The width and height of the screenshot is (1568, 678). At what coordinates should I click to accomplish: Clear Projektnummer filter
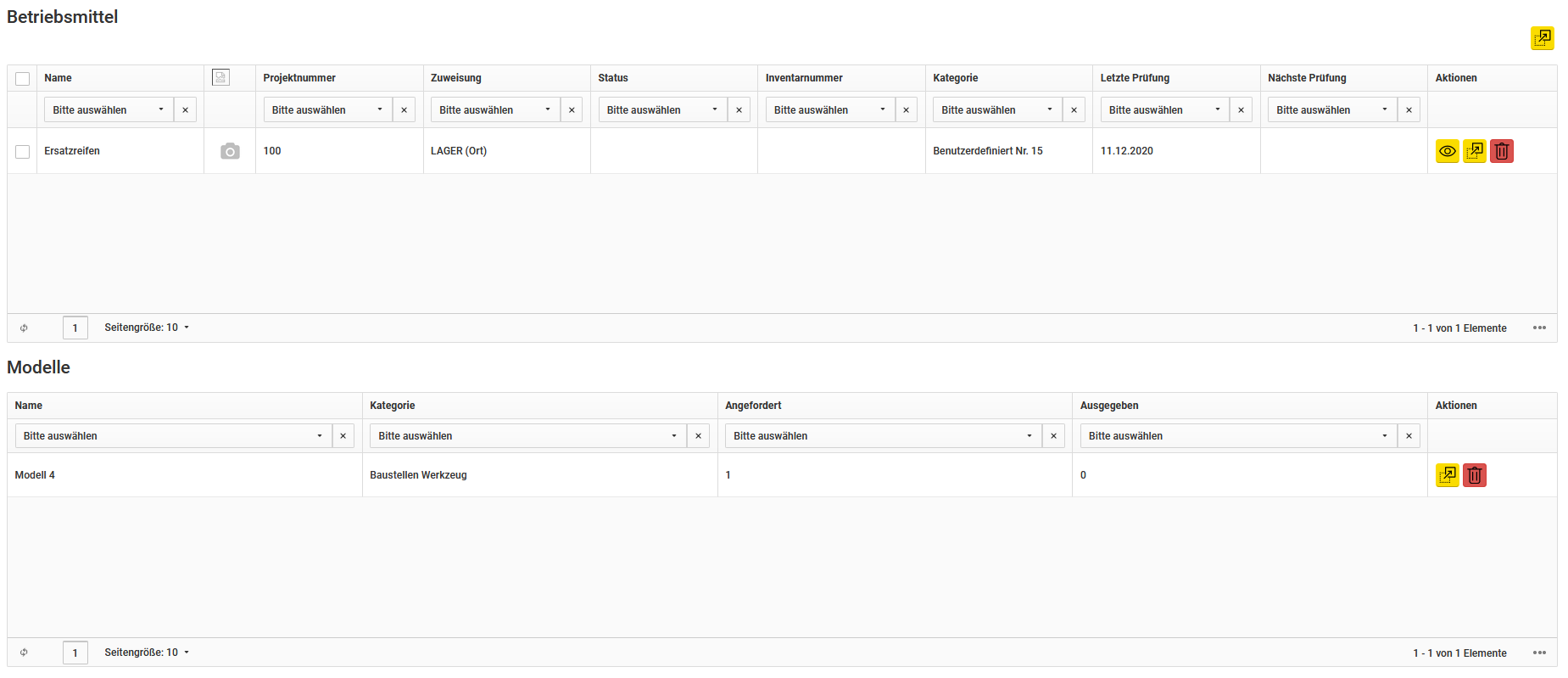pos(405,110)
